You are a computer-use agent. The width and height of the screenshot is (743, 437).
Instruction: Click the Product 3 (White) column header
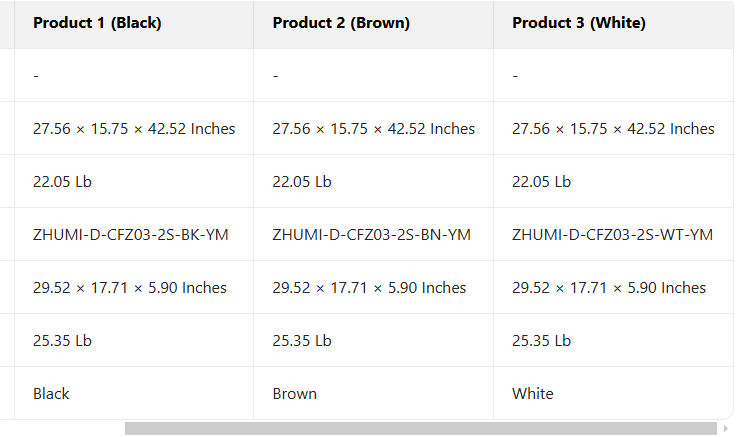(579, 23)
